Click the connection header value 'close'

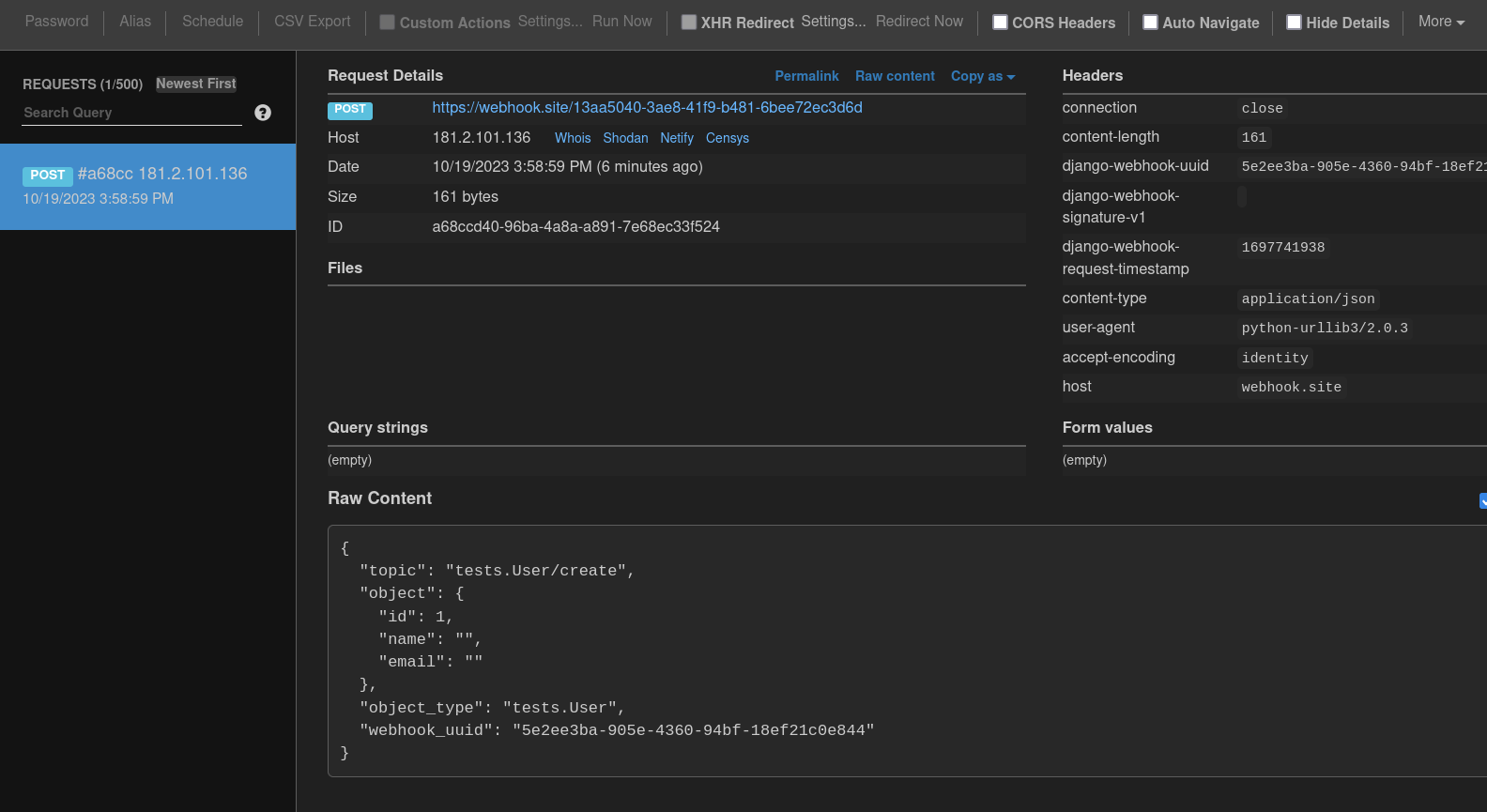point(1262,109)
